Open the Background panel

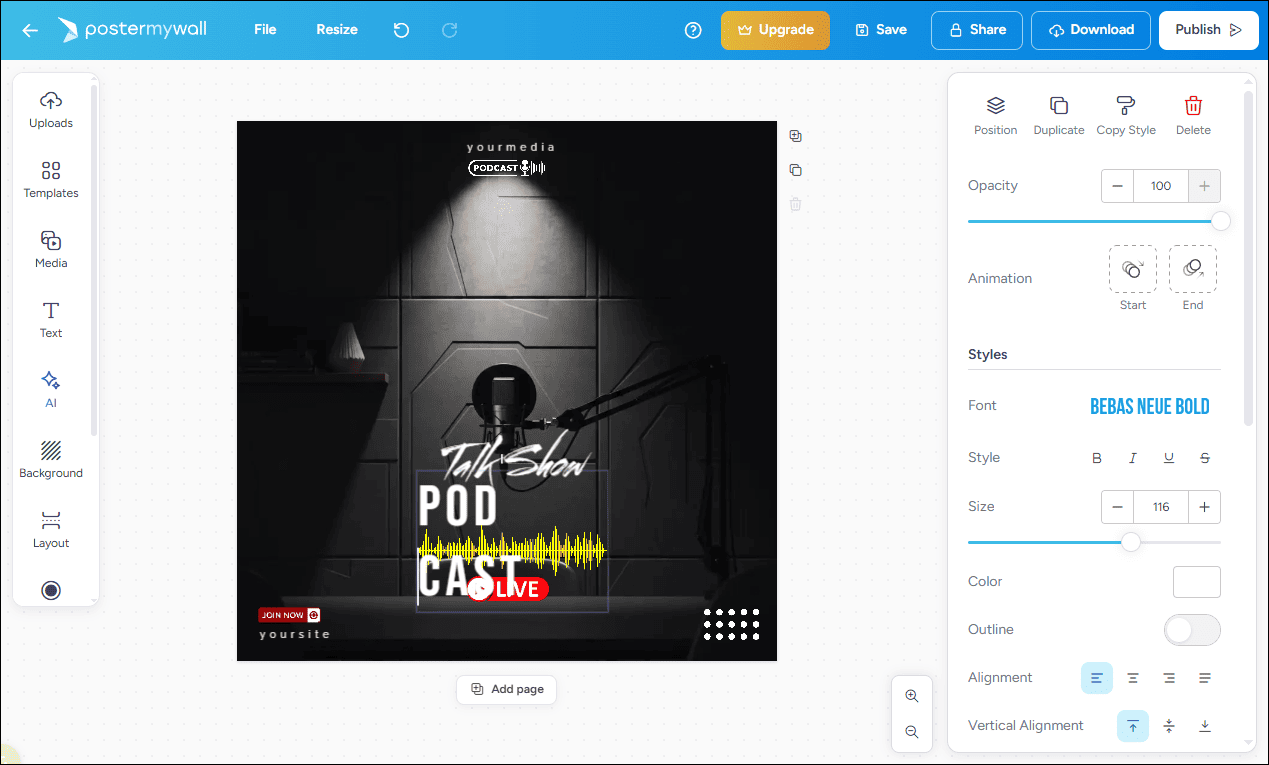(x=50, y=459)
